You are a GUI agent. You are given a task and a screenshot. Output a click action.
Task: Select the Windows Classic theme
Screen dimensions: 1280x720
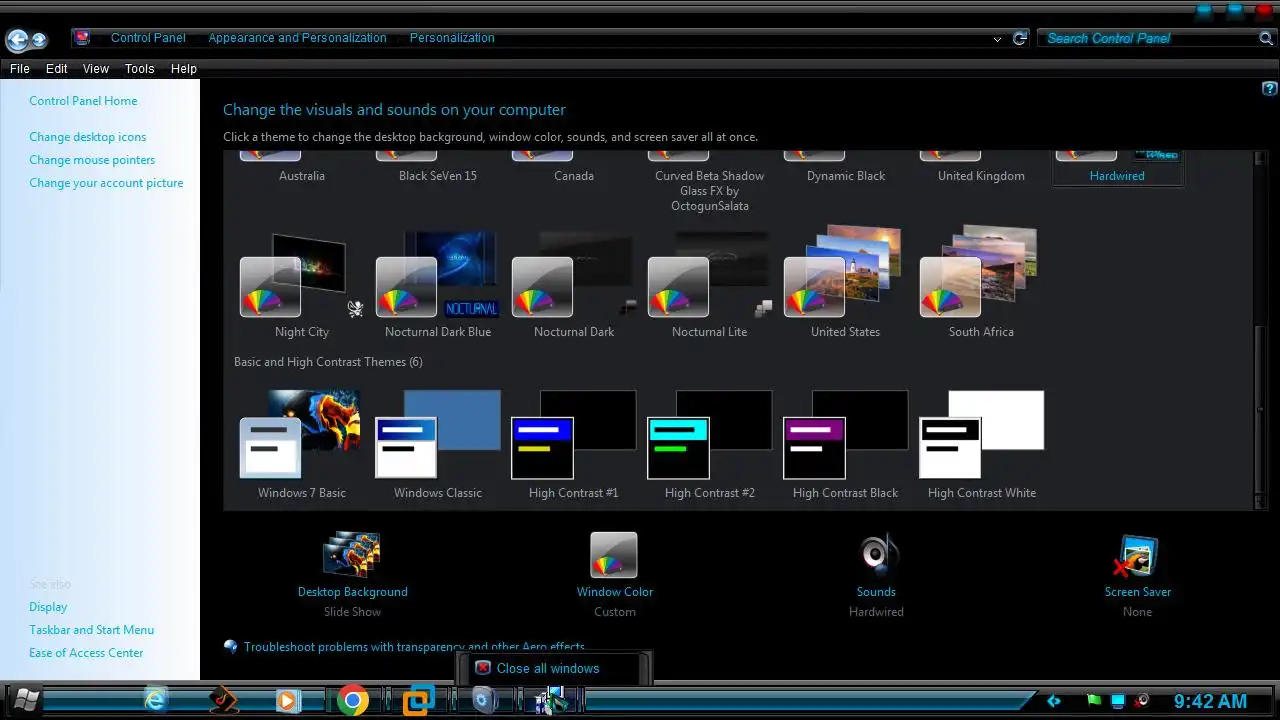[438, 444]
